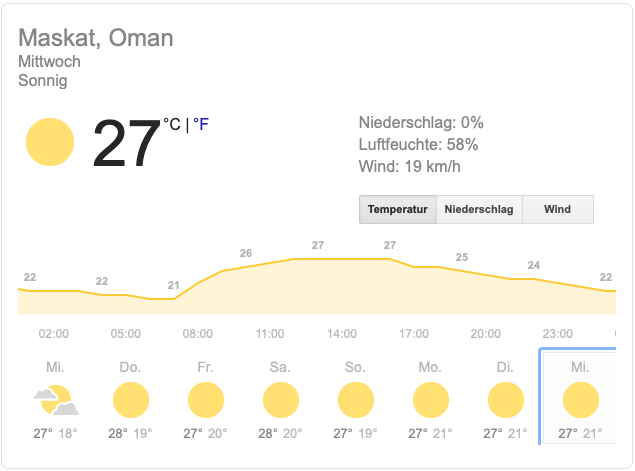Click the 21 degree low point on graph

click(174, 285)
